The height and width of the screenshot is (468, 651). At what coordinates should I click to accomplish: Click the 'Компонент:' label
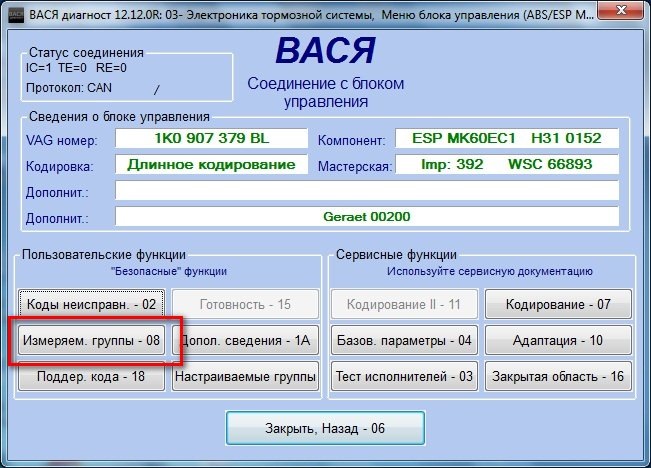click(x=351, y=140)
